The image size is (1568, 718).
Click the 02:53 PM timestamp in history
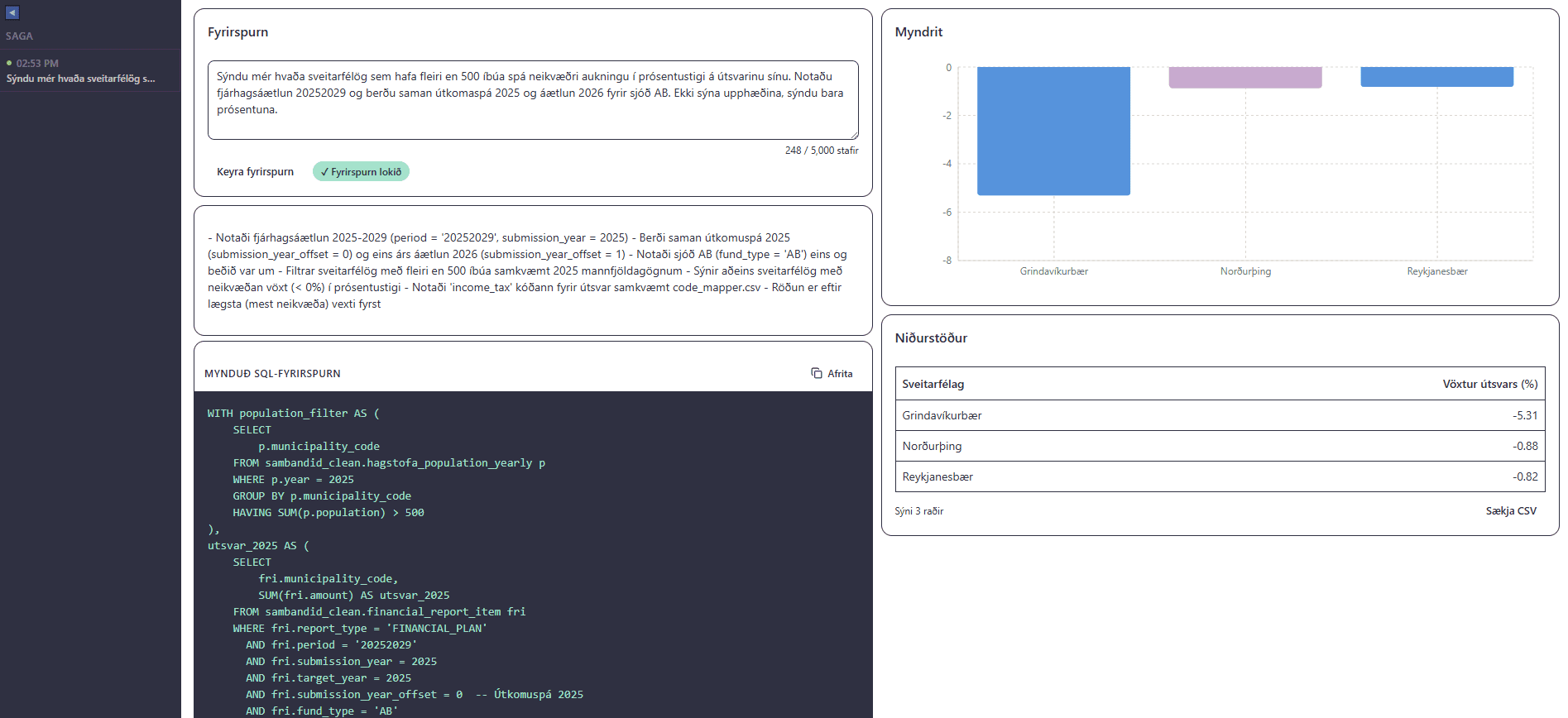click(x=37, y=63)
